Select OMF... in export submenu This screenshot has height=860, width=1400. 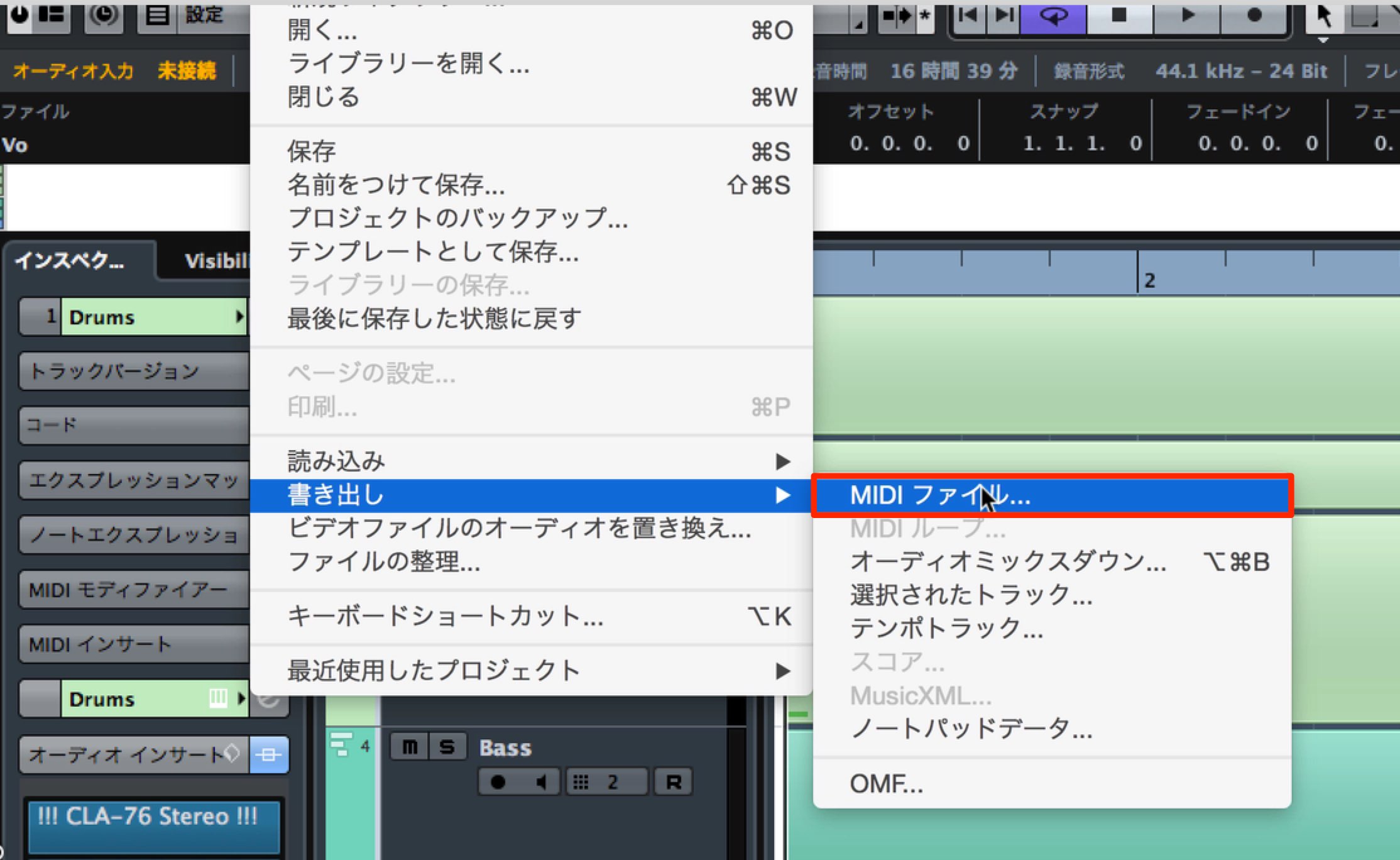(1052, 784)
